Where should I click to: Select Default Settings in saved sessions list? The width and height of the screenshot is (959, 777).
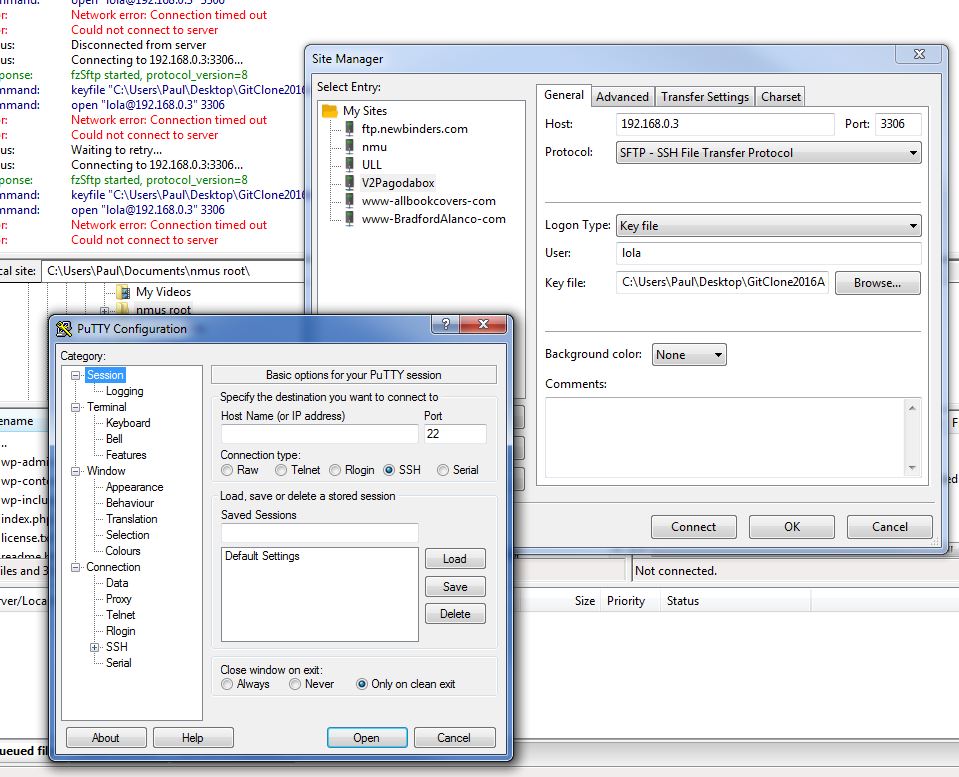pyautogui.click(x=262, y=556)
